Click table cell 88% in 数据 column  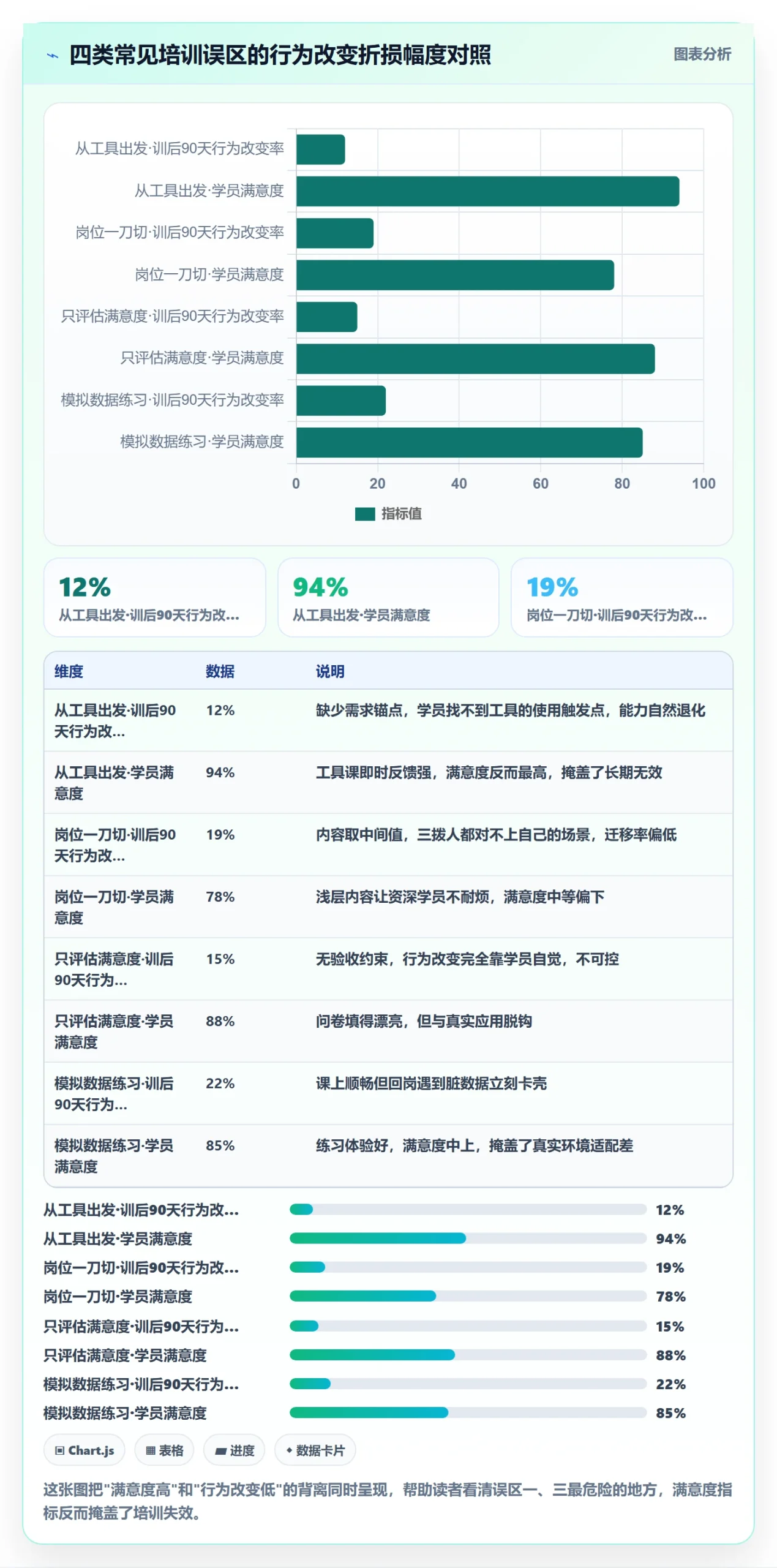pos(220,1021)
